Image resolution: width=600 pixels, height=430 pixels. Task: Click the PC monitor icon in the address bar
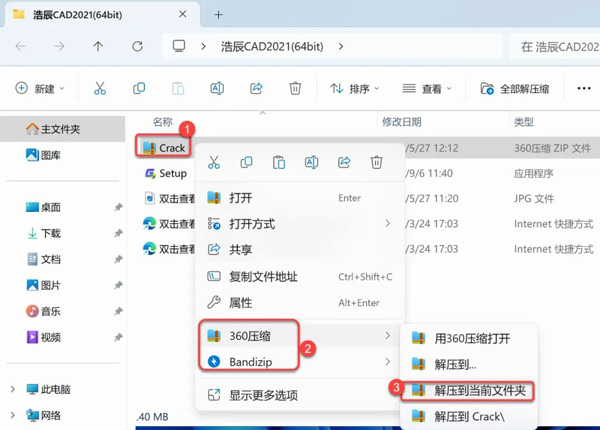(179, 46)
